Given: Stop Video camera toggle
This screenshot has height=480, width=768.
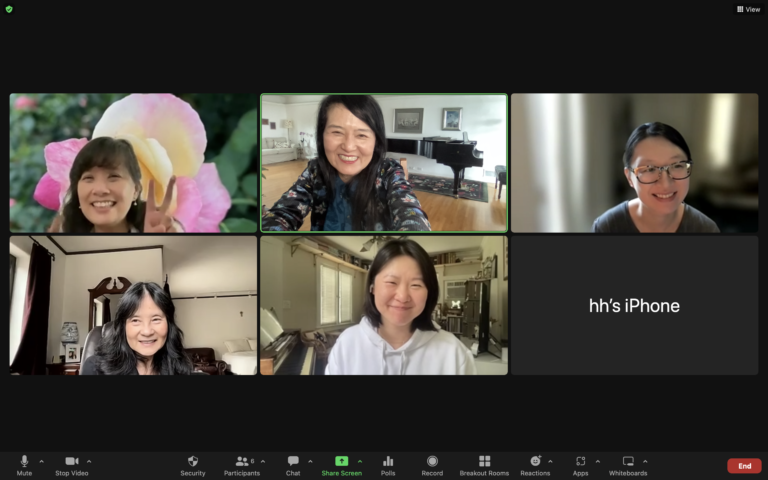Looking at the screenshot, I should tap(71, 465).
